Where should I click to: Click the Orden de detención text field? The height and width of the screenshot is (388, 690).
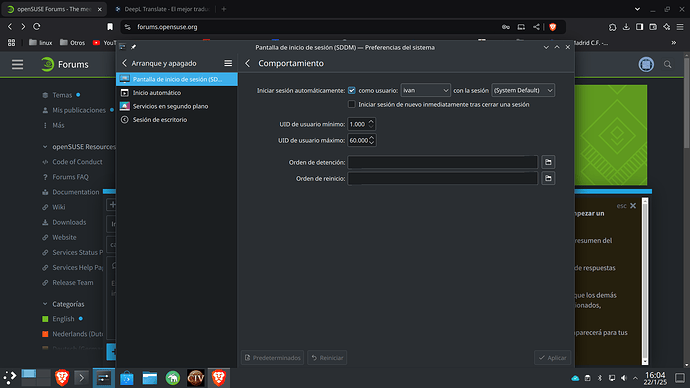[x=442, y=162]
